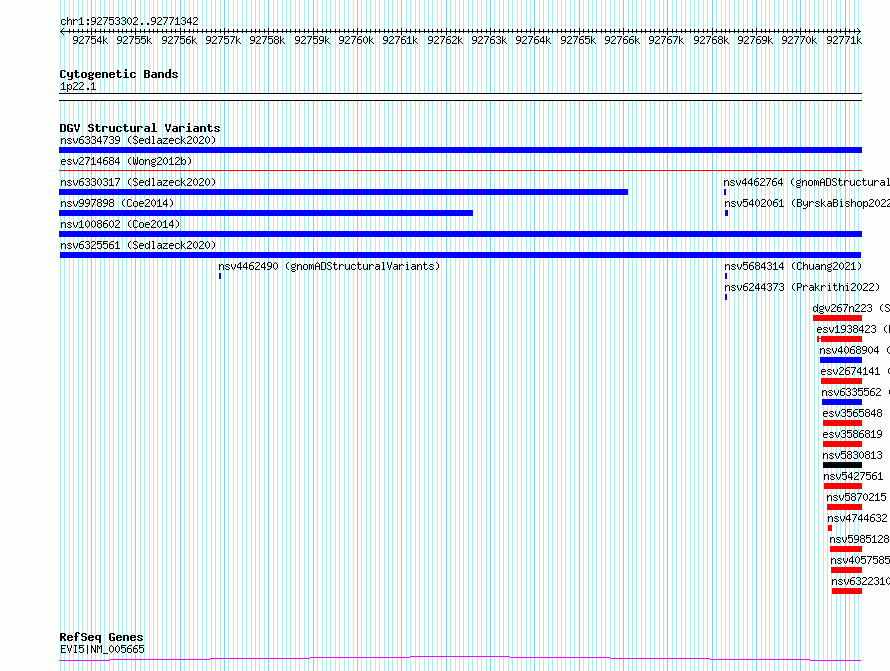This screenshot has width=890, height=671.
Task: Click the DGV Structural Variants track heading
Action: point(140,128)
